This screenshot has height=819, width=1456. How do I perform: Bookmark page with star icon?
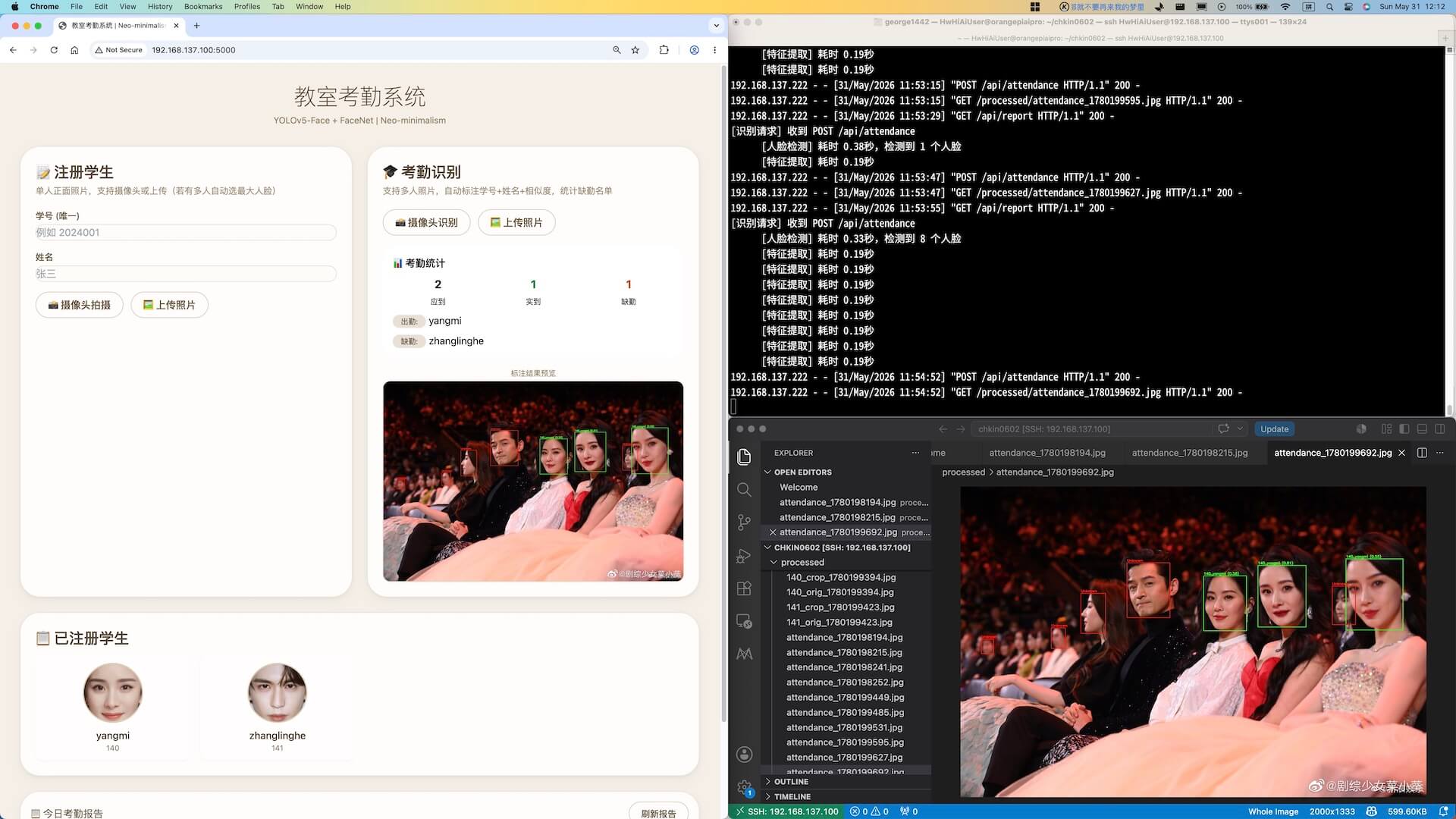tap(635, 50)
